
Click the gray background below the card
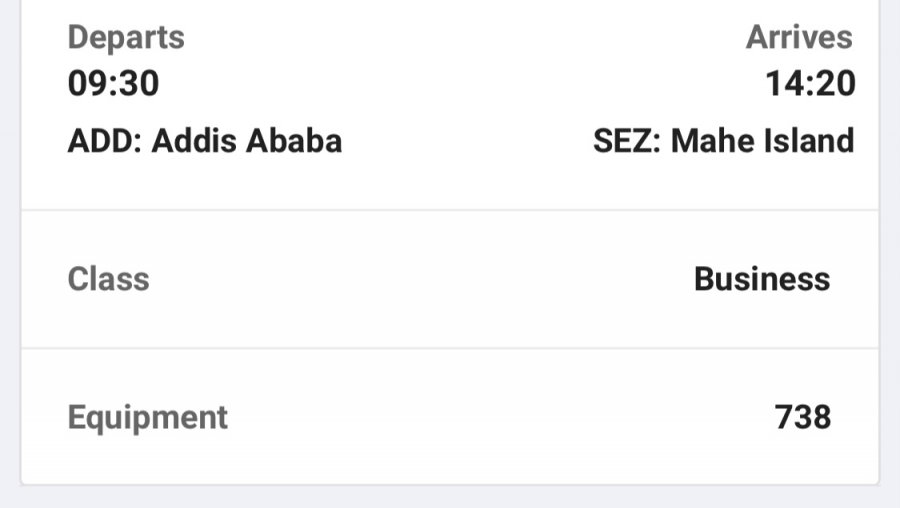[450, 498]
